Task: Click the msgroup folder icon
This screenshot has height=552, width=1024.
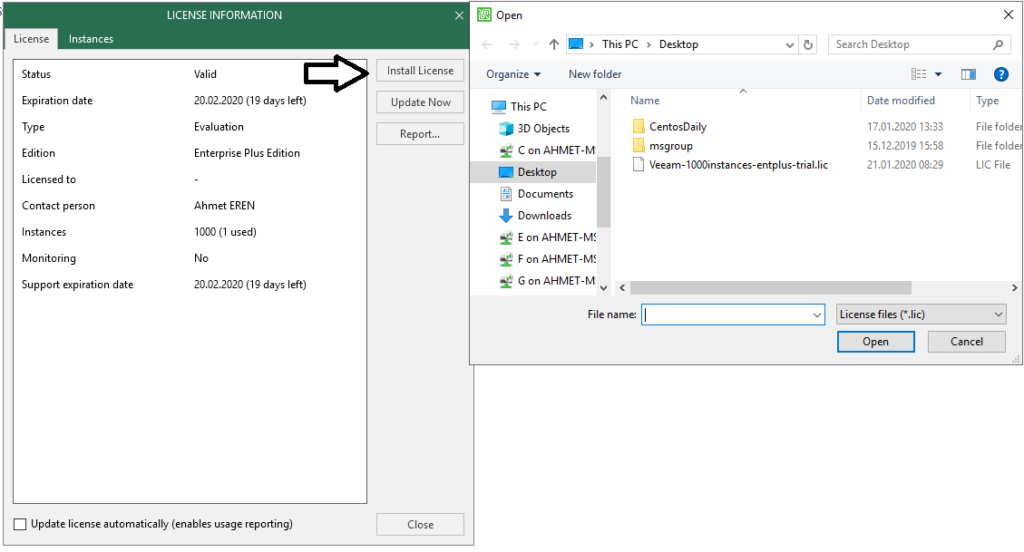Action: tap(639, 145)
